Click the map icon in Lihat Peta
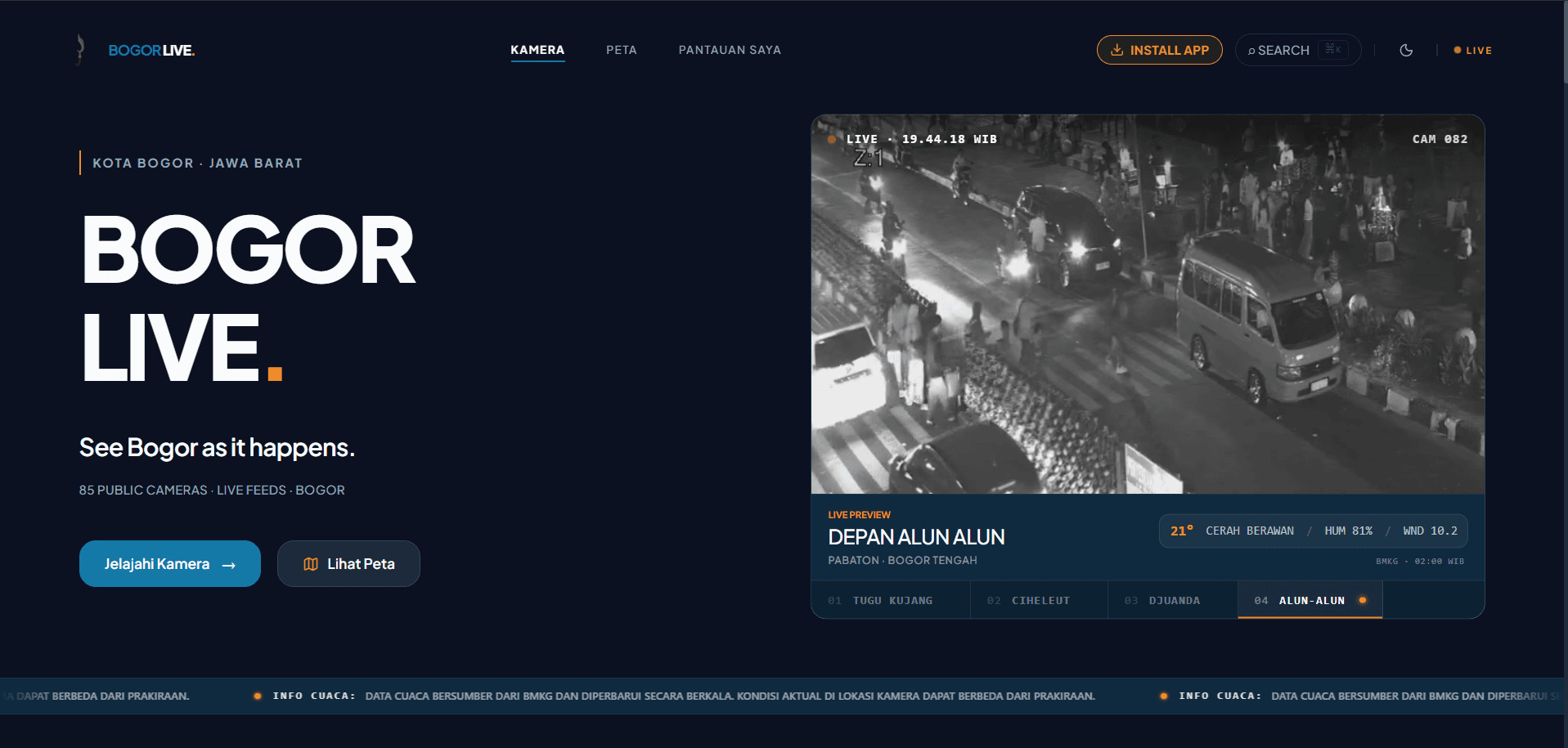The height and width of the screenshot is (748, 1568). (x=311, y=564)
